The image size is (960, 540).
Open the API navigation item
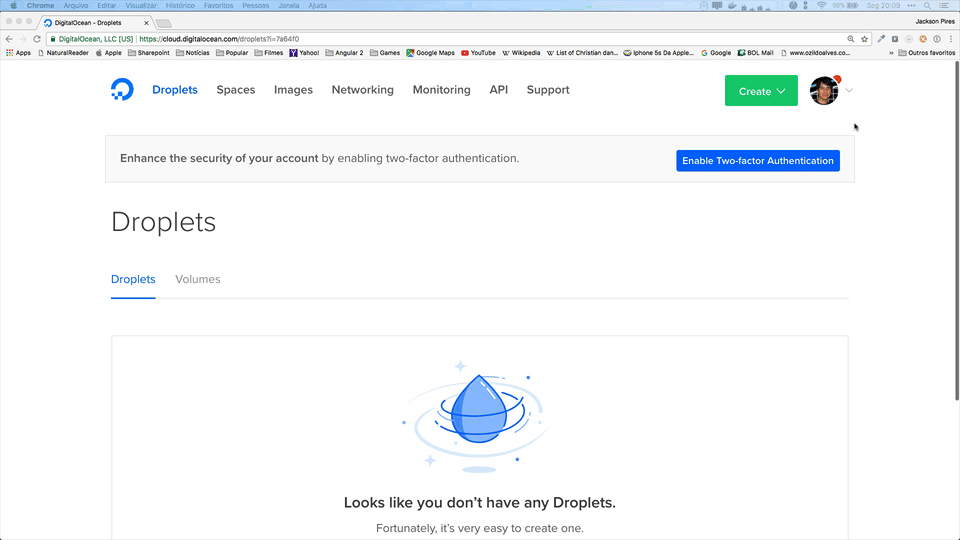click(498, 90)
